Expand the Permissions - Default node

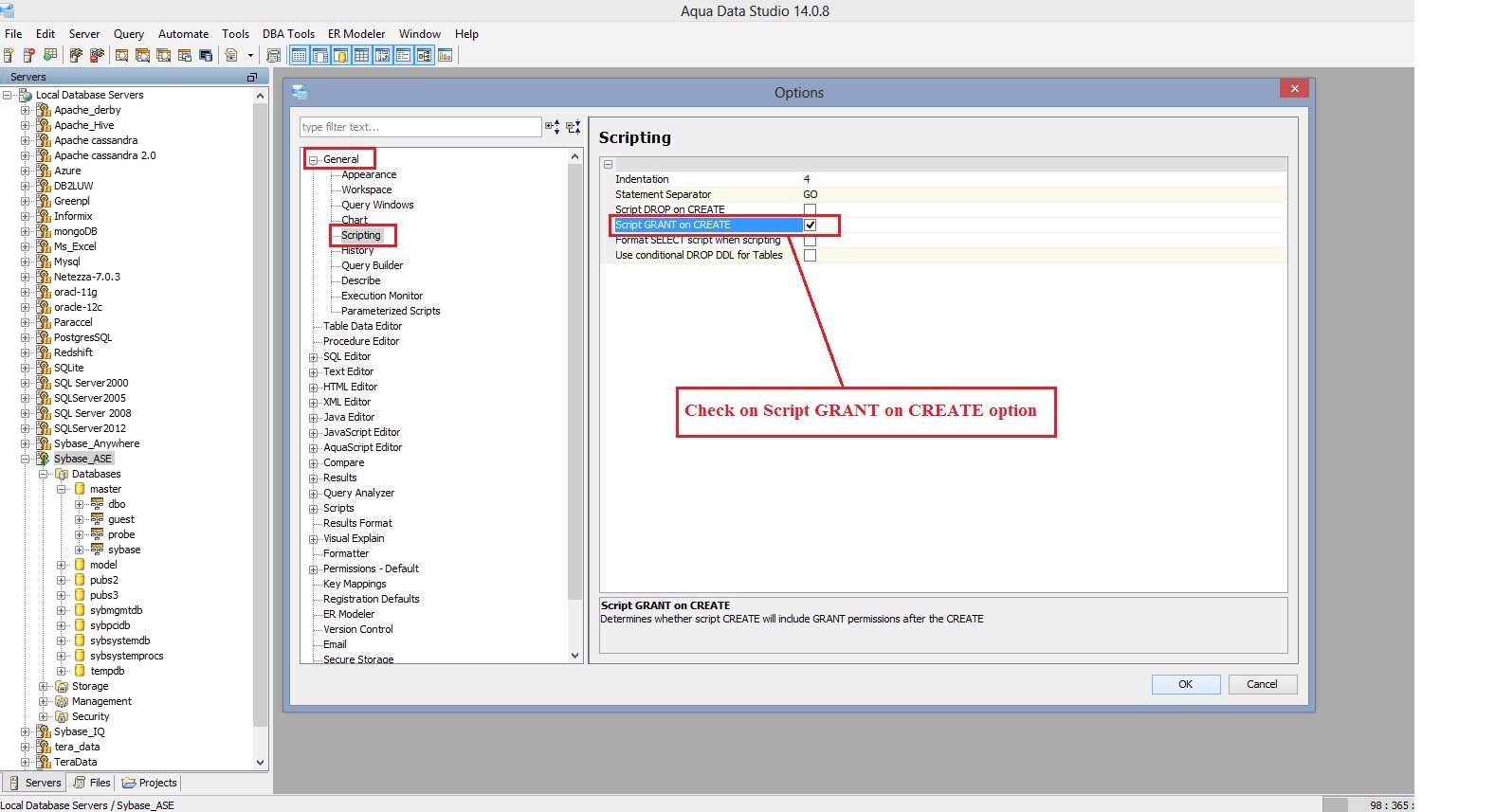coord(314,569)
